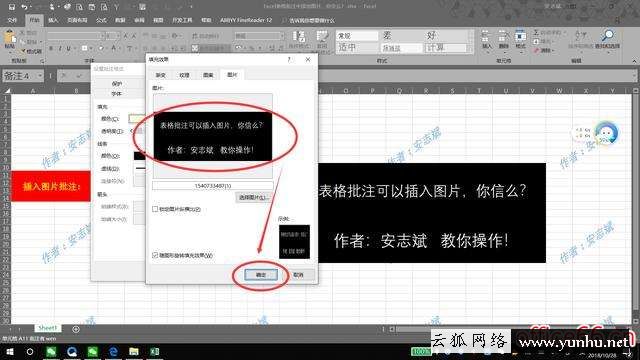Switch to the 插入 (Insert) ribbon tab

(53, 20)
